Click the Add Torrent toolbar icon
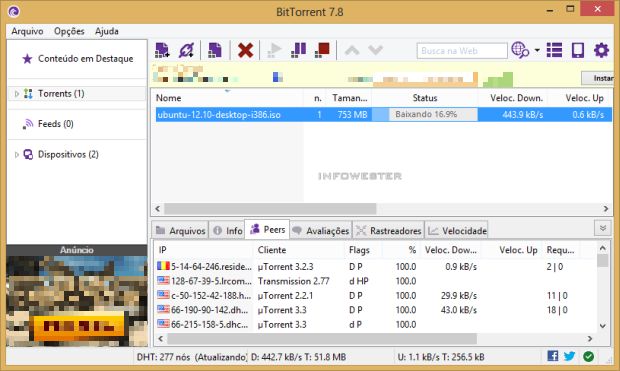The width and height of the screenshot is (620, 371). 162,50
